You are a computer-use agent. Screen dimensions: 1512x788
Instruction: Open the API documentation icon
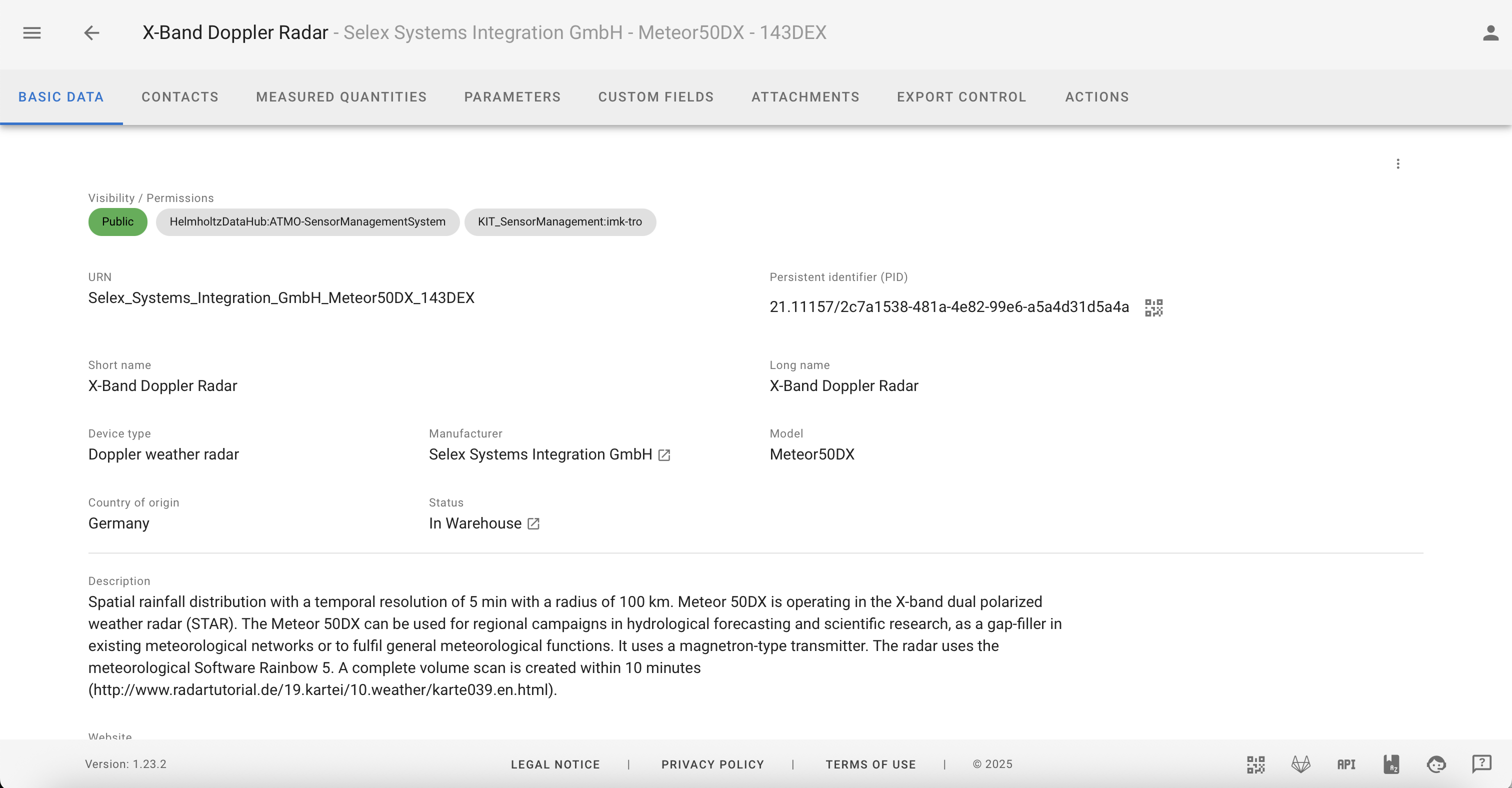pyautogui.click(x=1346, y=764)
